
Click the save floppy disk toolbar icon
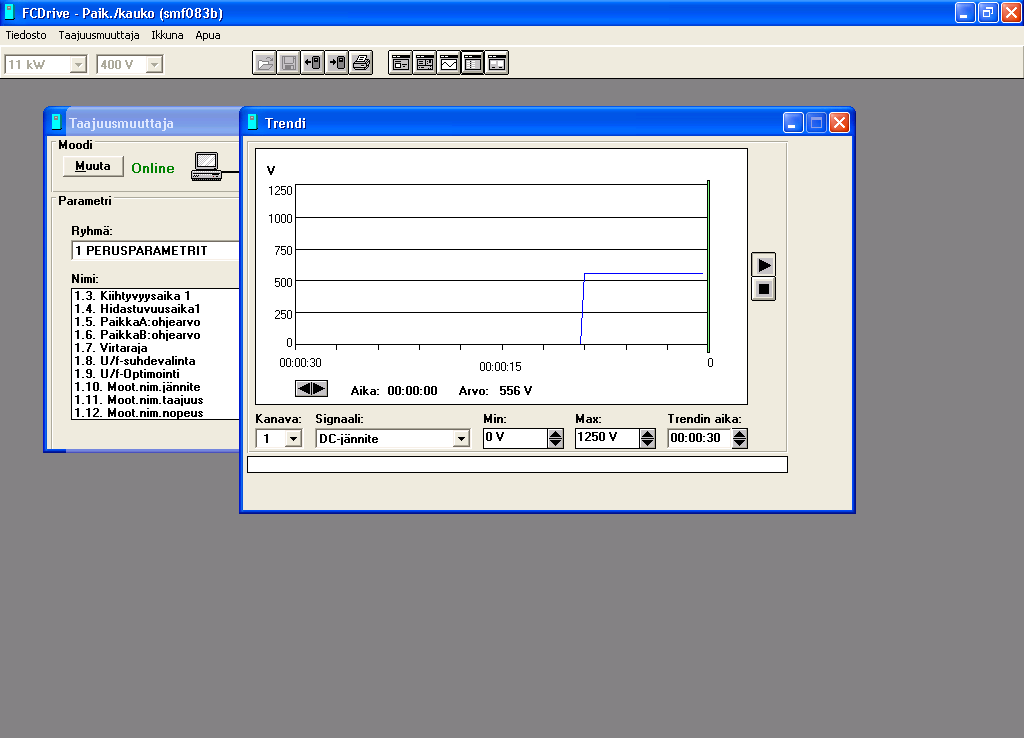coord(289,63)
